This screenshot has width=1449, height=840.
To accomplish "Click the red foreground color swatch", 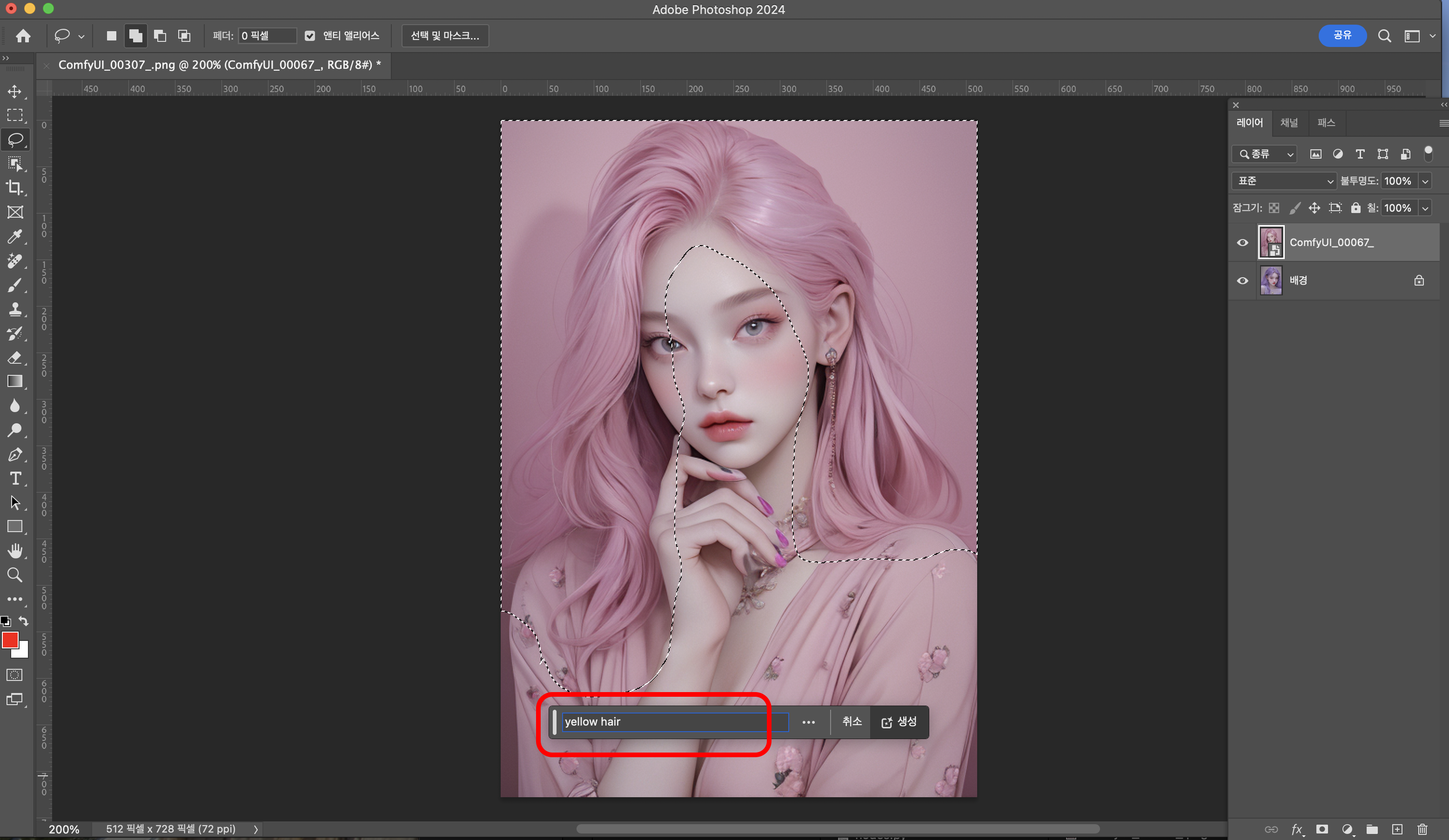I will click(10, 640).
